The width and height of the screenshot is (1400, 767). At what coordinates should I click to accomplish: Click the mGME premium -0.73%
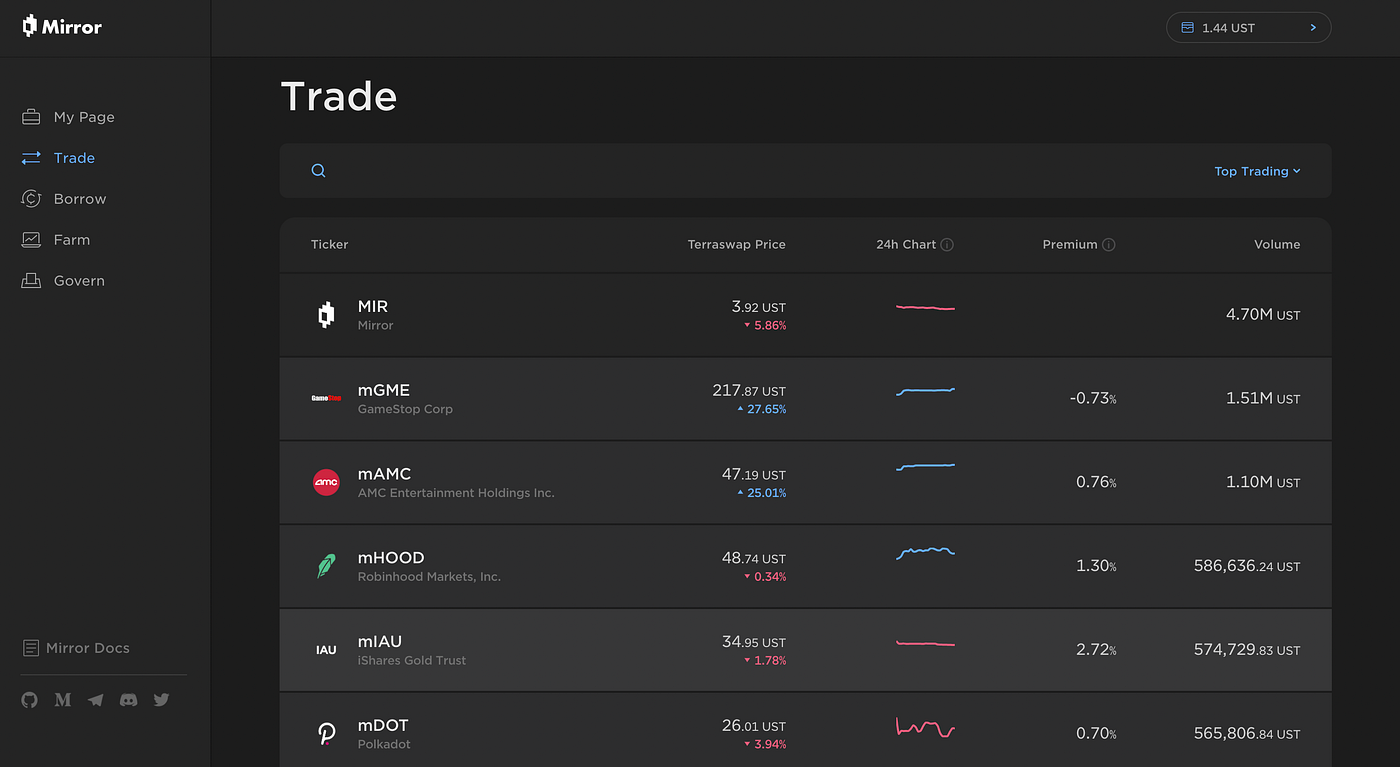tap(1093, 398)
